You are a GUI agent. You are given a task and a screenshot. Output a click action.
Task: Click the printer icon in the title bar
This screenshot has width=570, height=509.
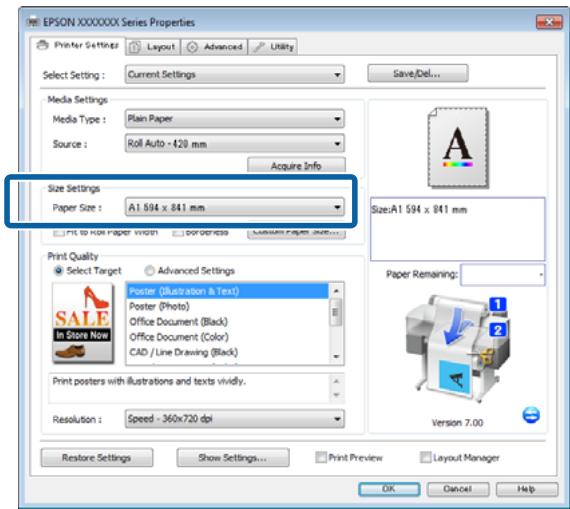(33, 22)
